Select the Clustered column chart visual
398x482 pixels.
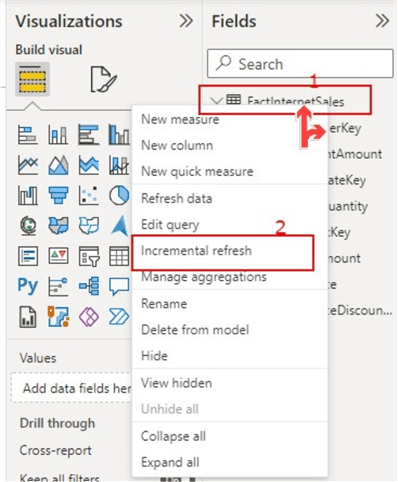[x=119, y=135]
